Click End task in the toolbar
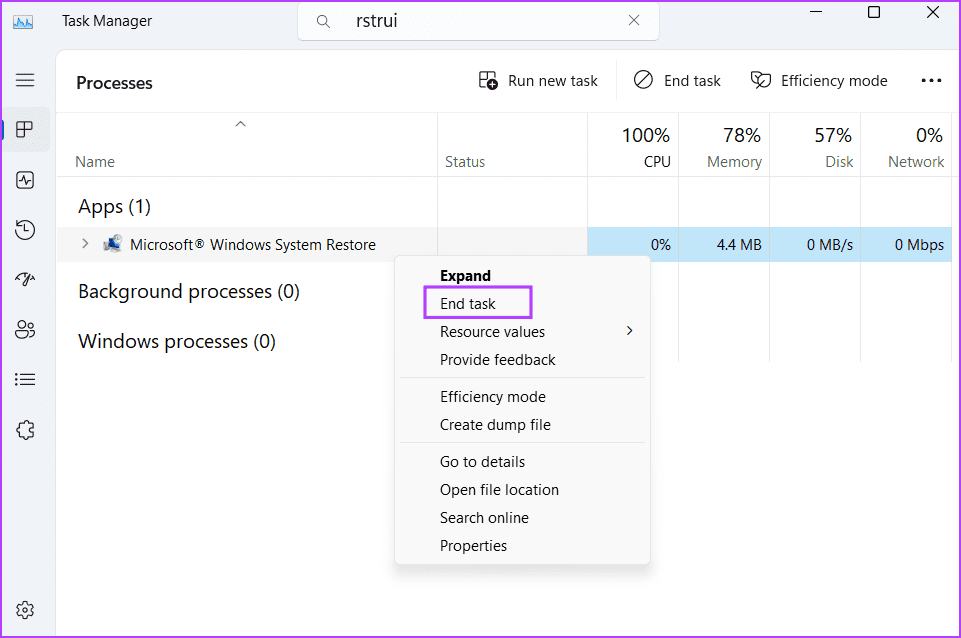Image resolution: width=961 pixels, height=638 pixels. tap(677, 80)
